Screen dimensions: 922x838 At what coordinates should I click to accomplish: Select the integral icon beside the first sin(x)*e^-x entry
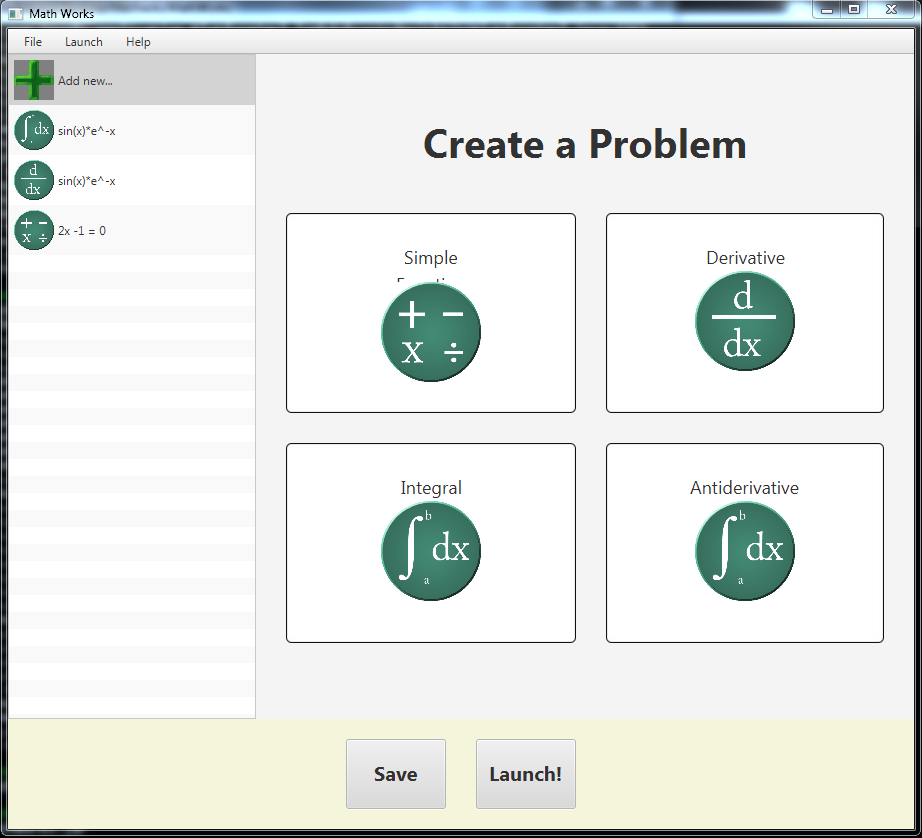[x=34, y=130]
